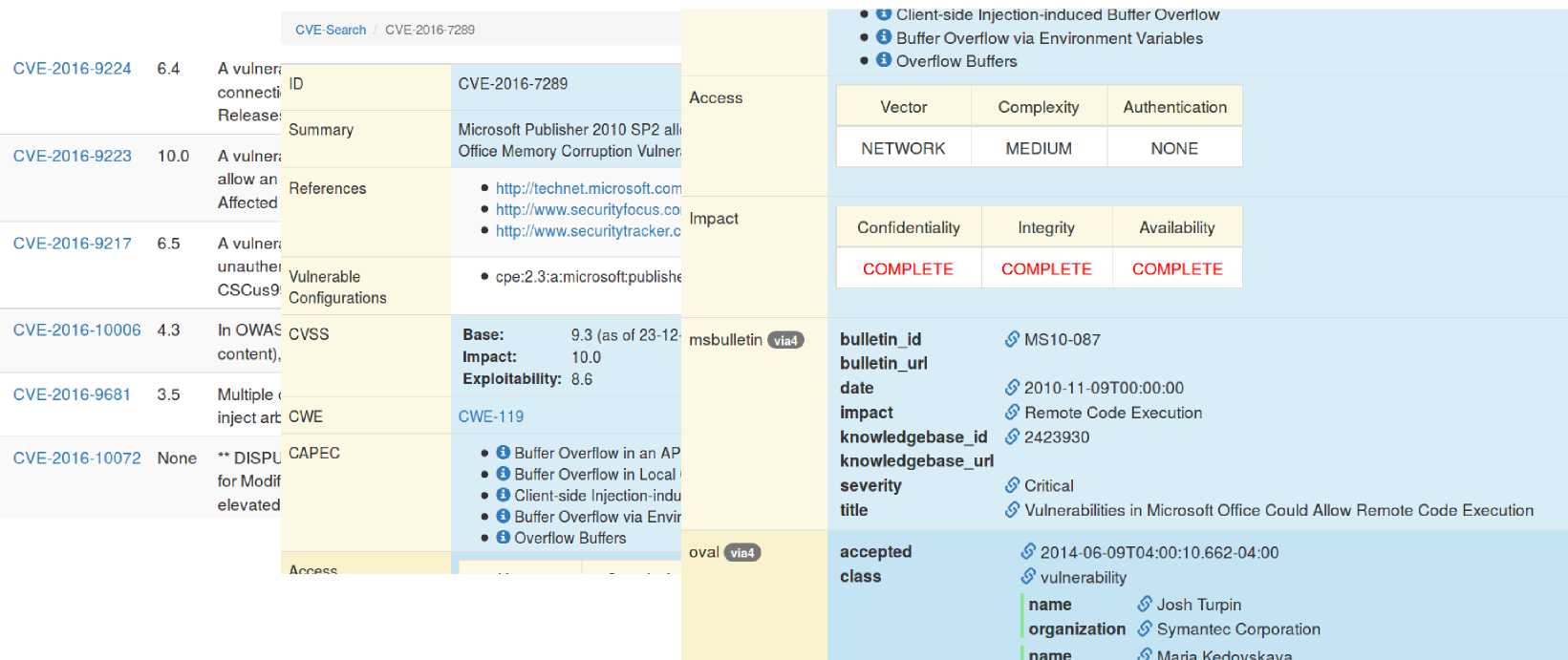Viewport: 1568px width, 660px height.
Task: Click the Vector column header
Action: pyautogui.click(x=903, y=107)
